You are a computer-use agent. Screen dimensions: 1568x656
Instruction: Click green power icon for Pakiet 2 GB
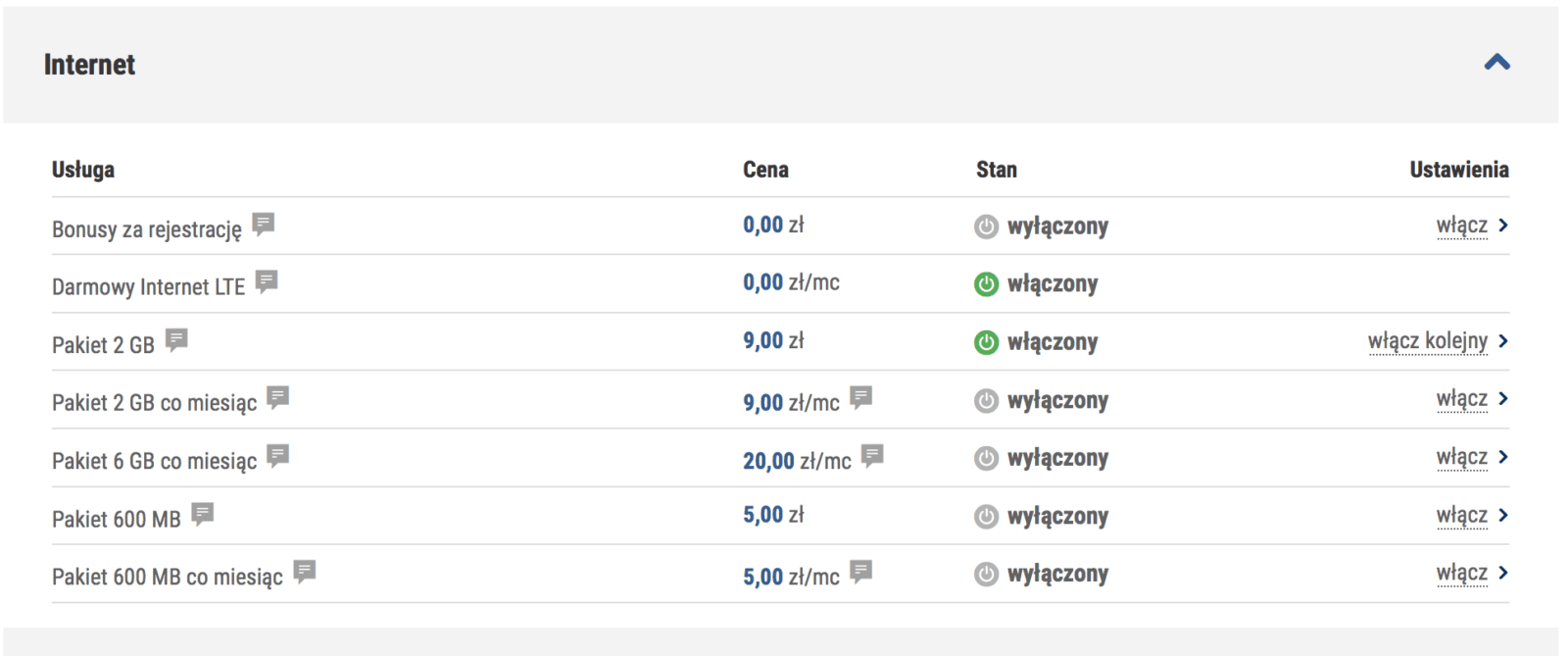tap(986, 342)
